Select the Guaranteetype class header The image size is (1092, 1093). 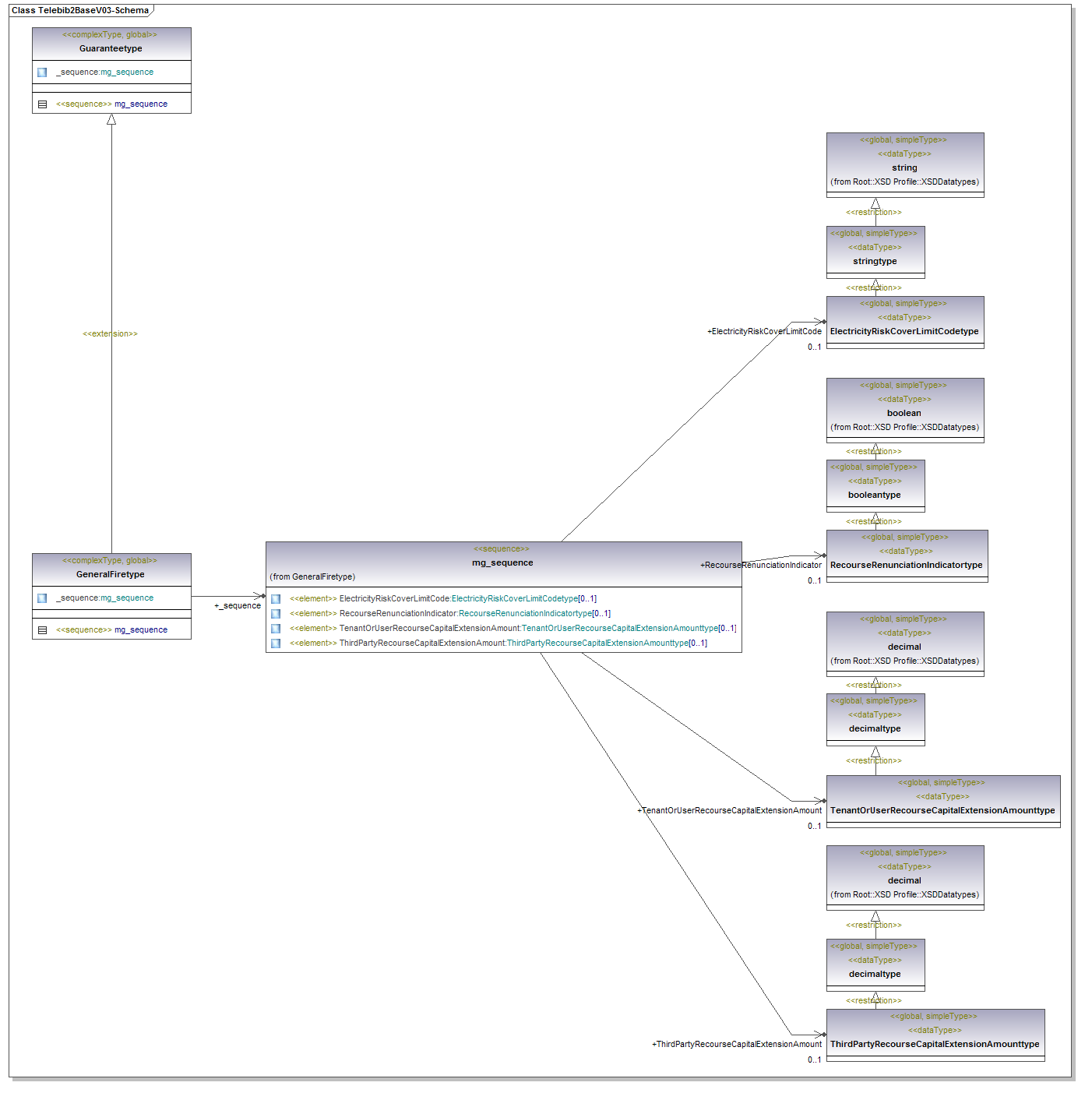click(111, 48)
